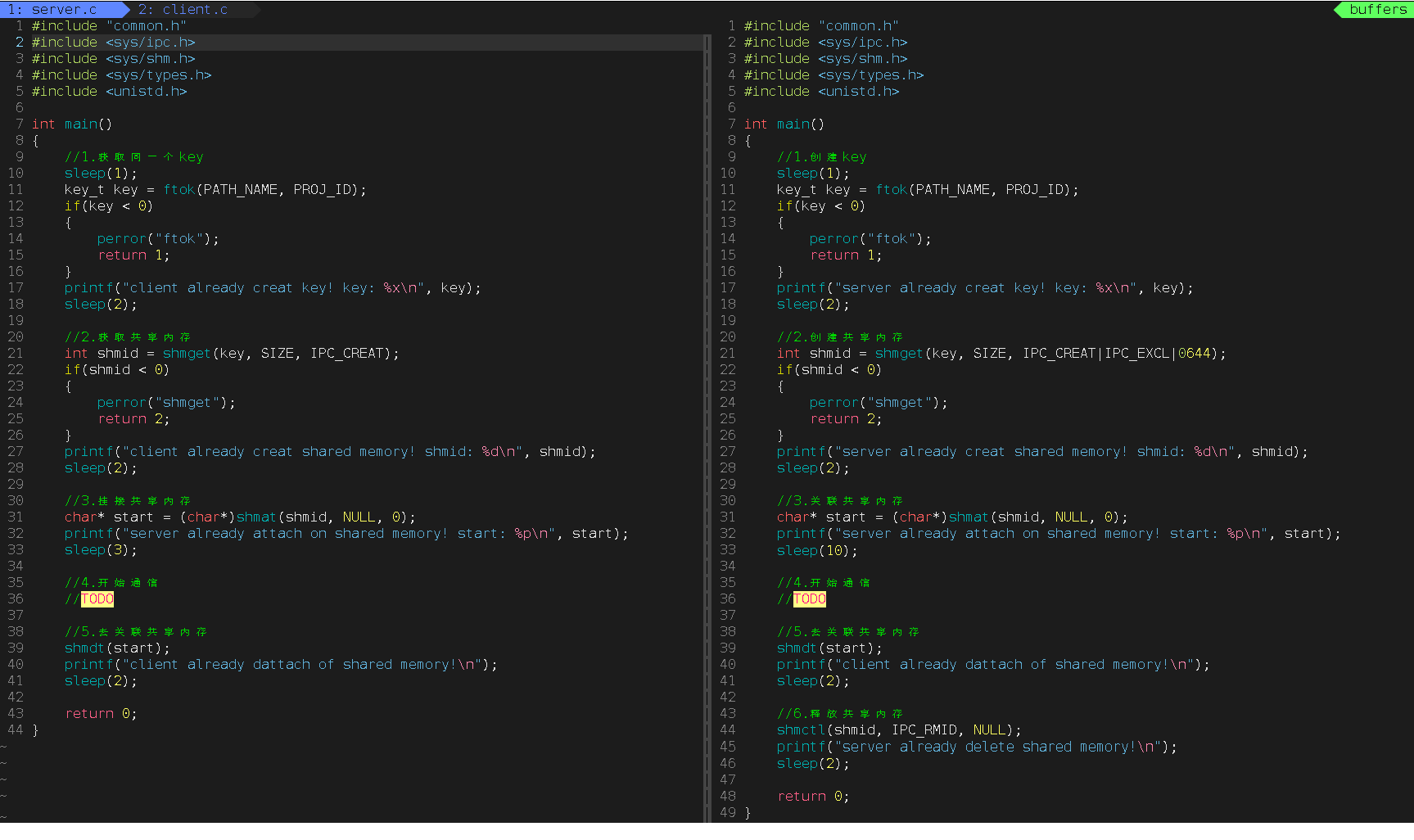Click line number 49 in right pane
This screenshot has width=1414, height=840.
727,812
